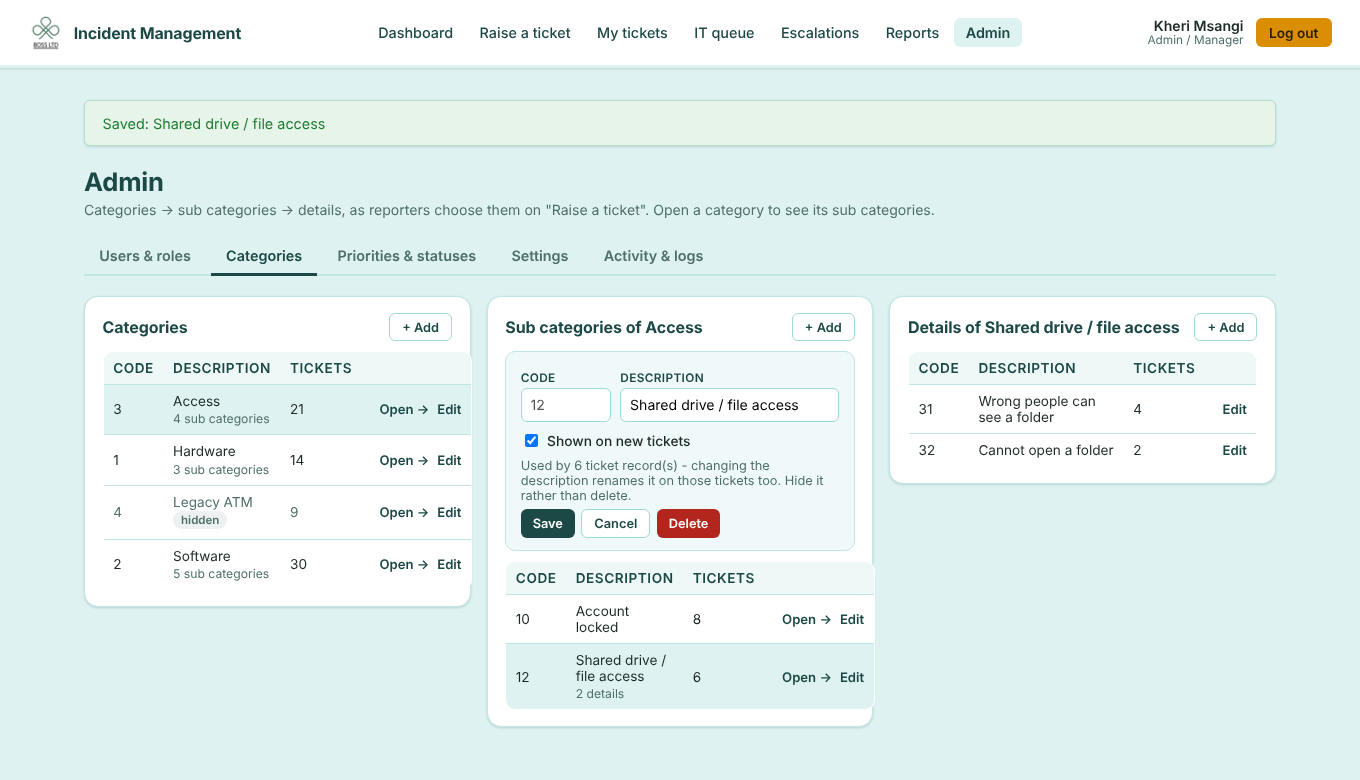Image resolution: width=1360 pixels, height=780 pixels.
Task: Click the Code field containing 12
Action: pos(566,405)
